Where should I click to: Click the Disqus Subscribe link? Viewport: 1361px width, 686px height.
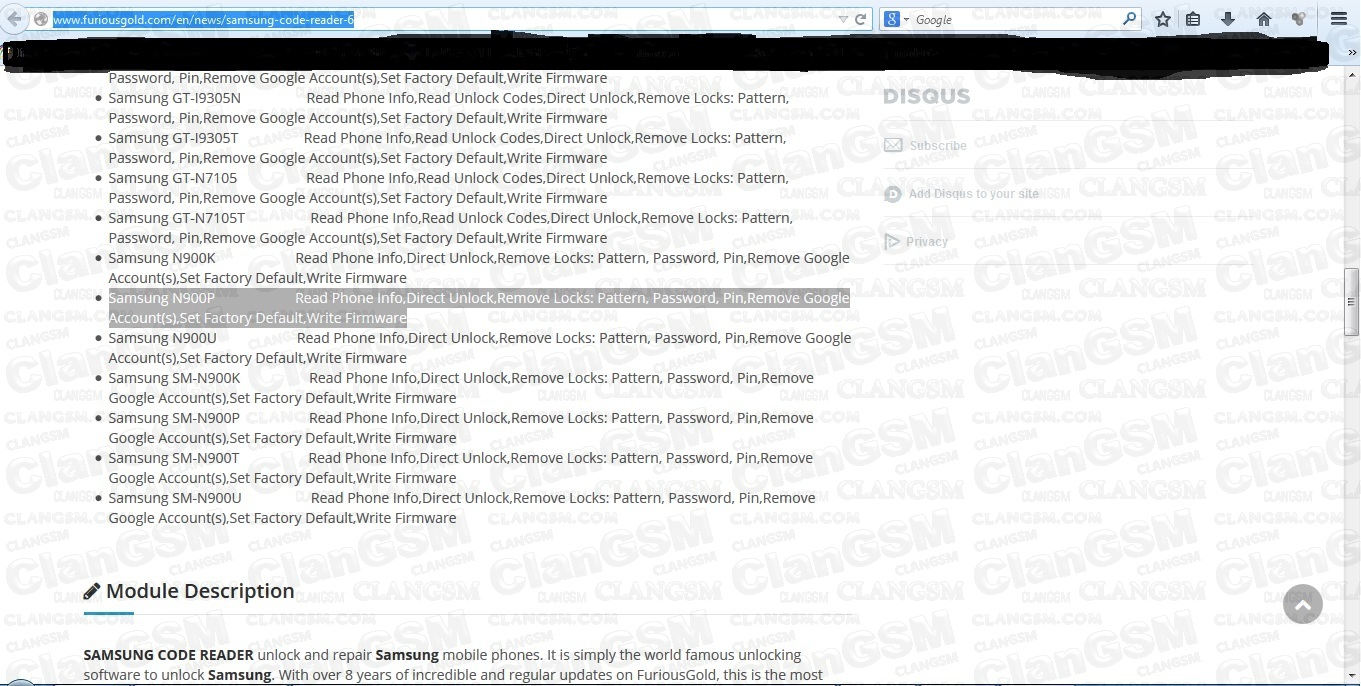tap(938, 145)
